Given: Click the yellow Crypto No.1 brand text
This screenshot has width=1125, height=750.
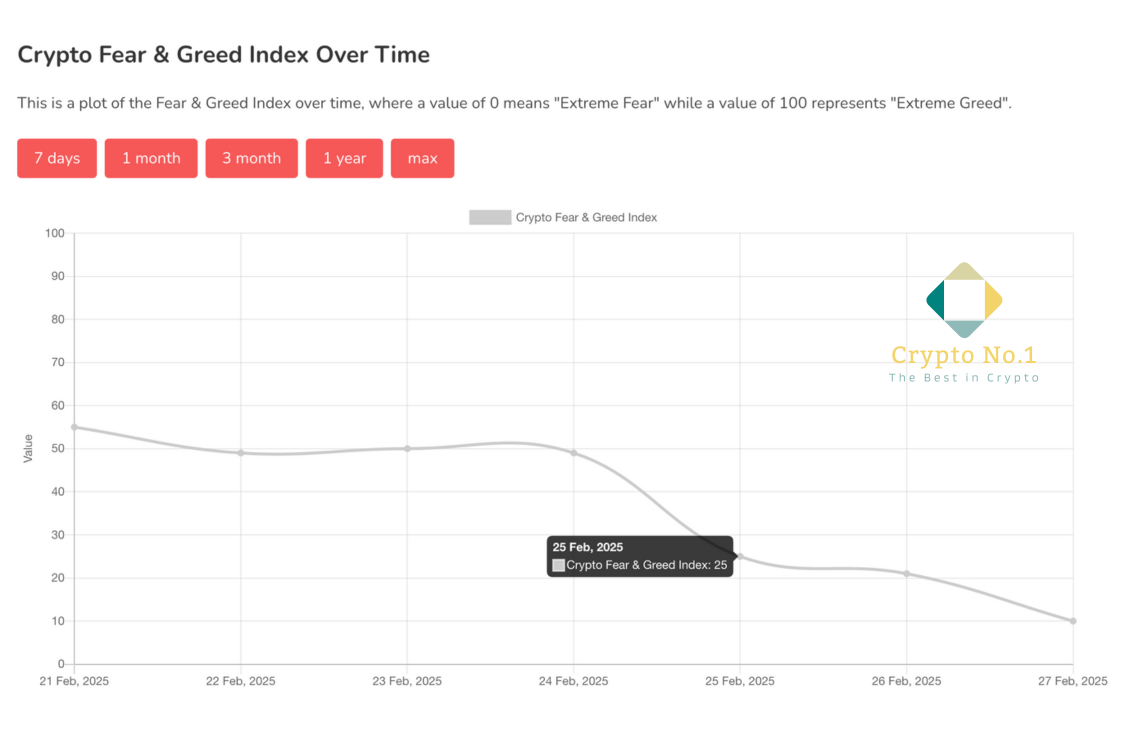Looking at the screenshot, I should tap(964, 355).
